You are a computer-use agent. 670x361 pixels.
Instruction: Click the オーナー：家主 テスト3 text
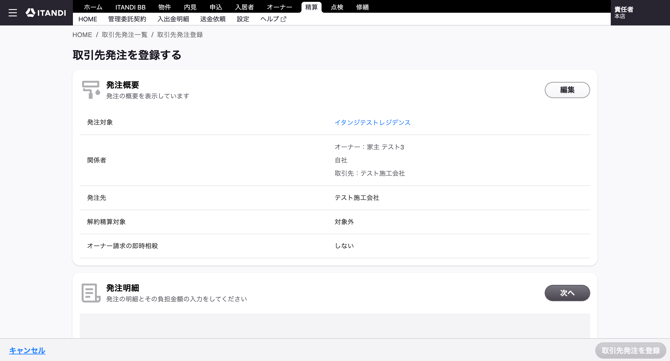coord(369,147)
